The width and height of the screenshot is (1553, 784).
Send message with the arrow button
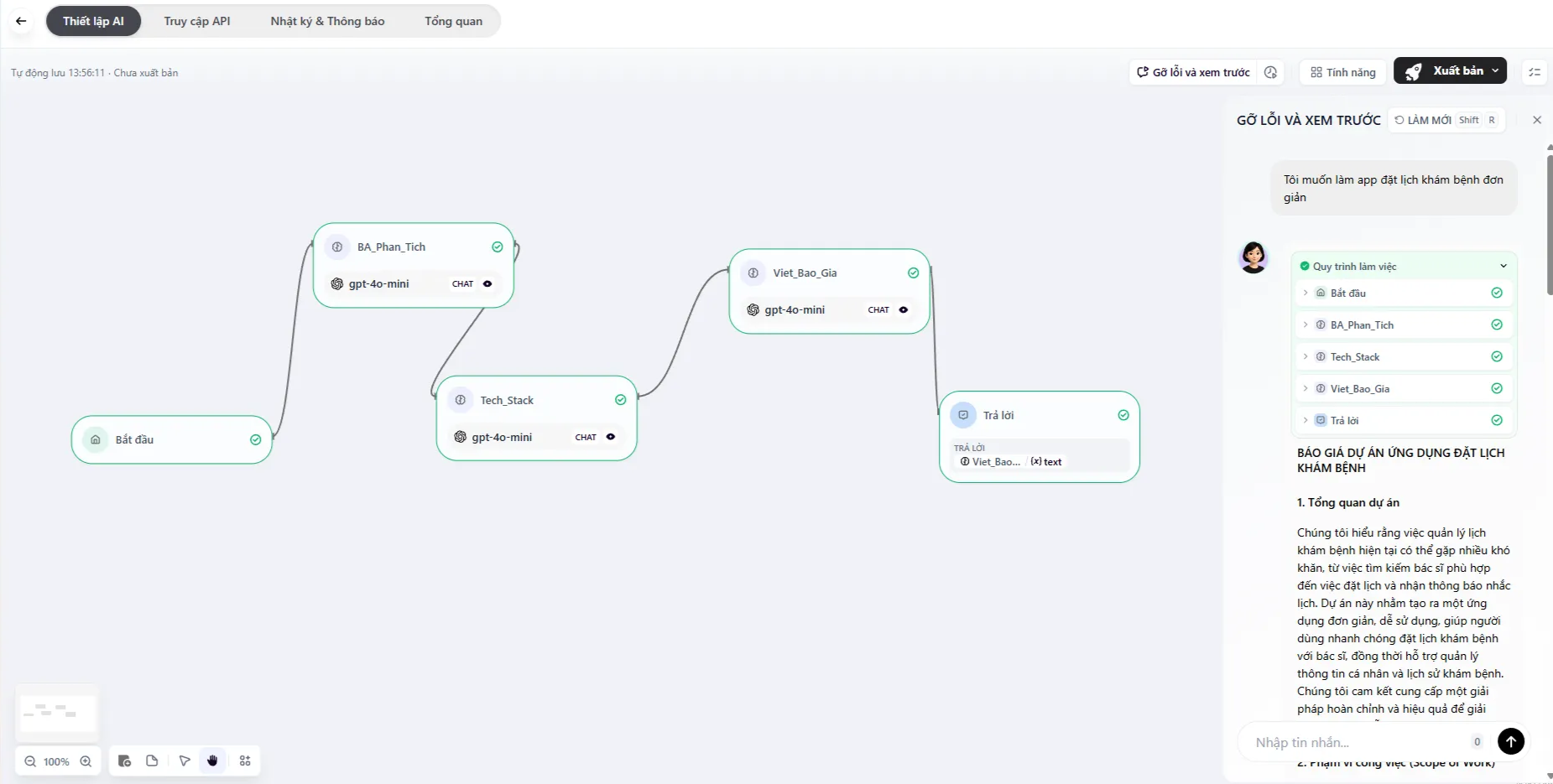pyautogui.click(x=1510, y=740)
